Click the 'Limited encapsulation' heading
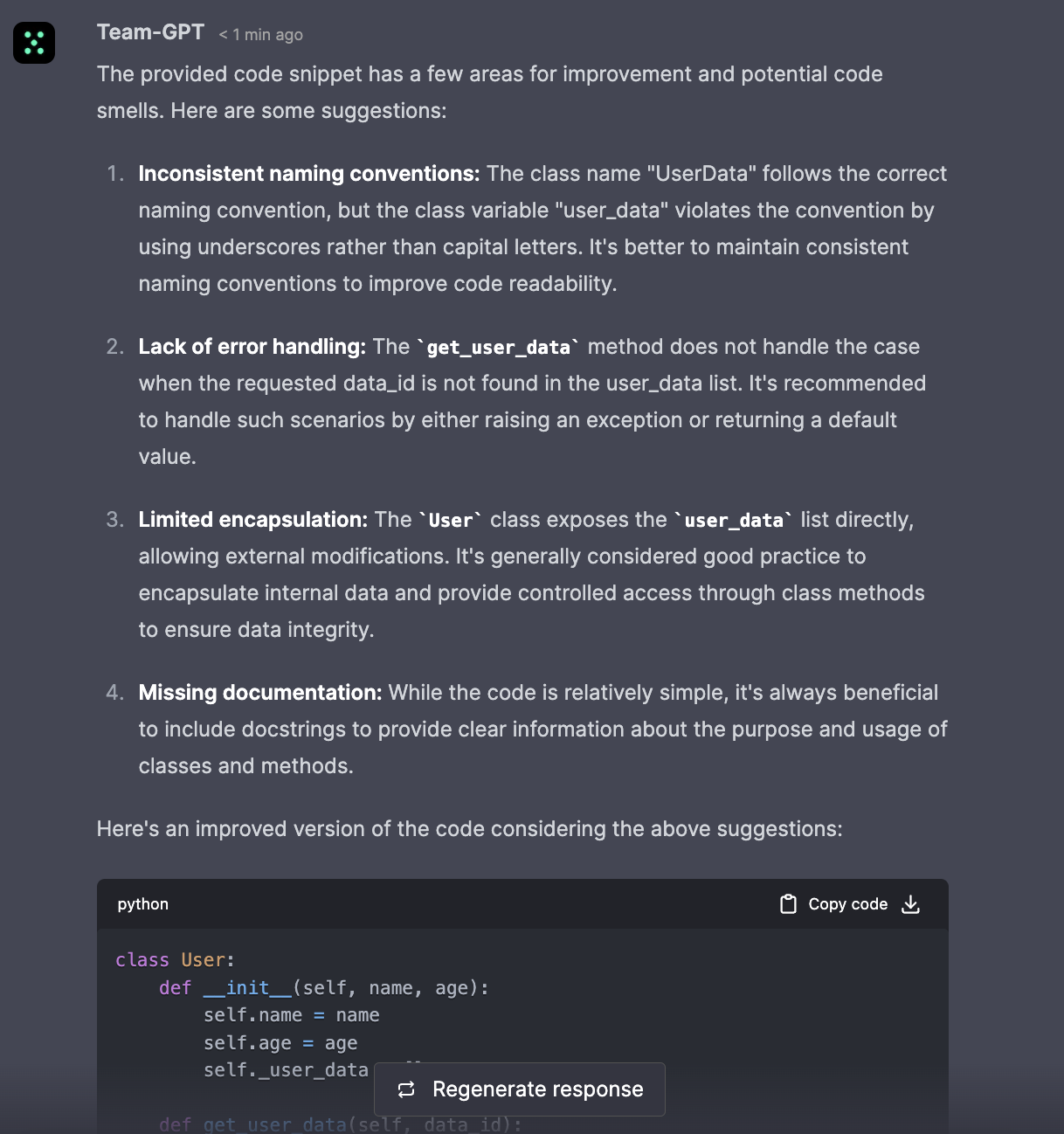1064x1134 pixels. point(253,520)
